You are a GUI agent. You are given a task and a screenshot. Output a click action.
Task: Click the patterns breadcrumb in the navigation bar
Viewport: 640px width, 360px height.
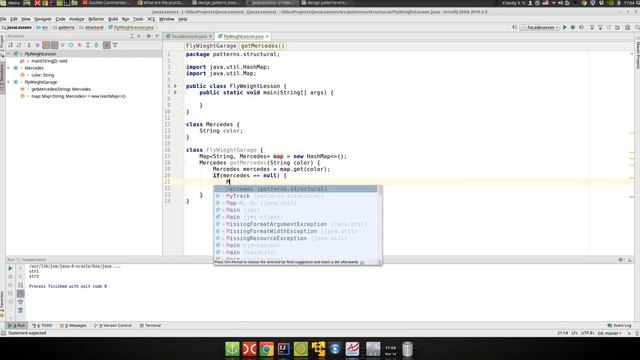[64, 27]
